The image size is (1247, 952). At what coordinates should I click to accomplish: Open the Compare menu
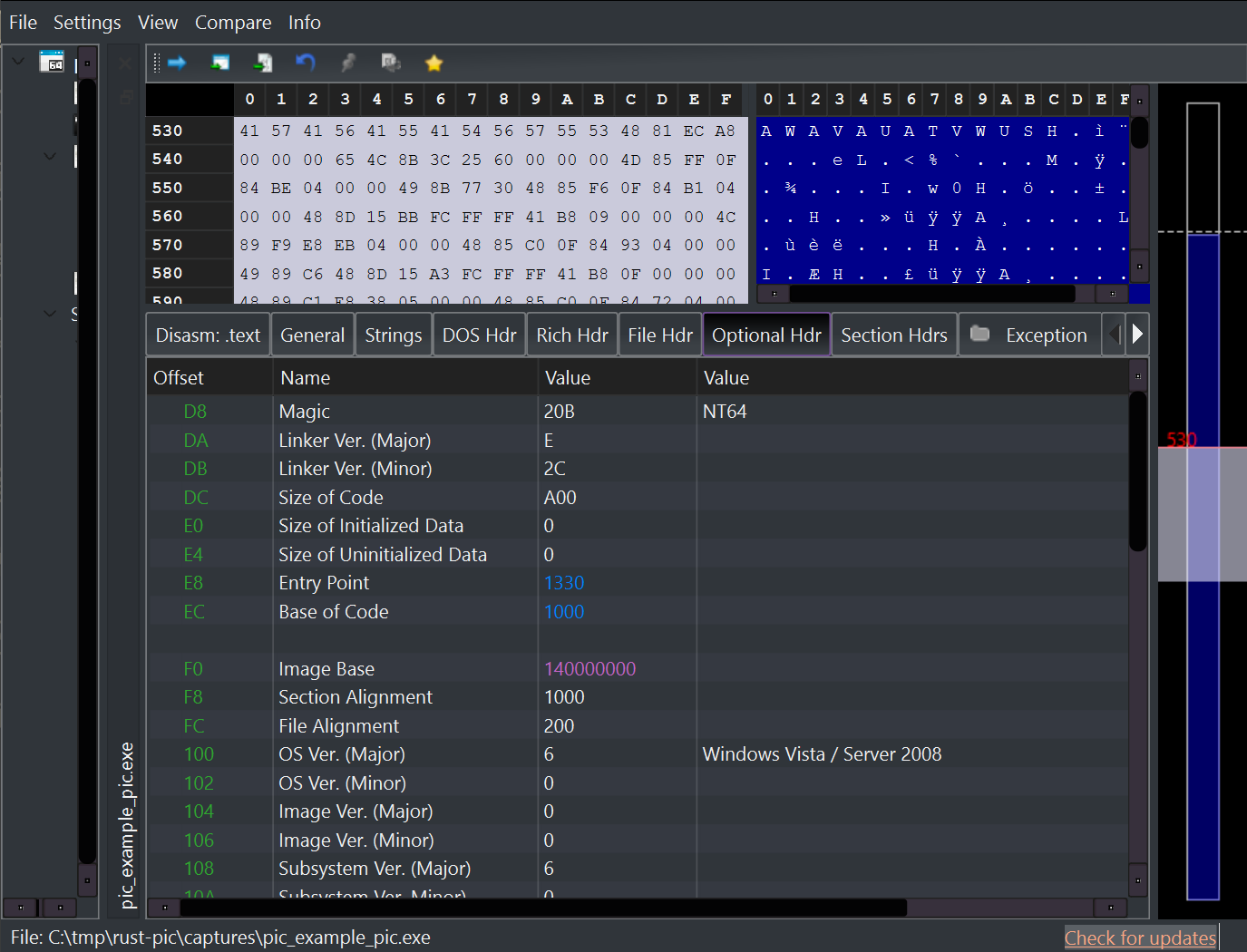tap(233, 23)
